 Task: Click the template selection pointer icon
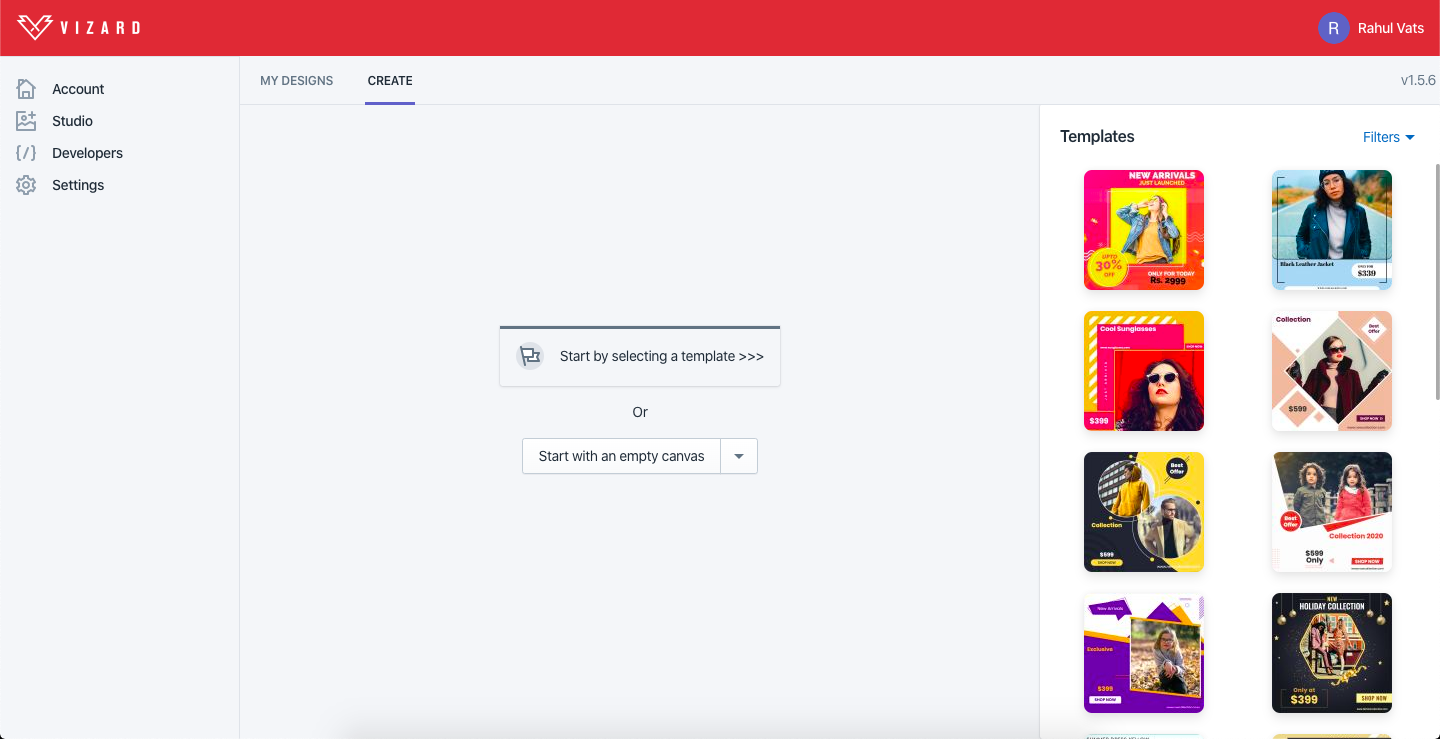530,356
